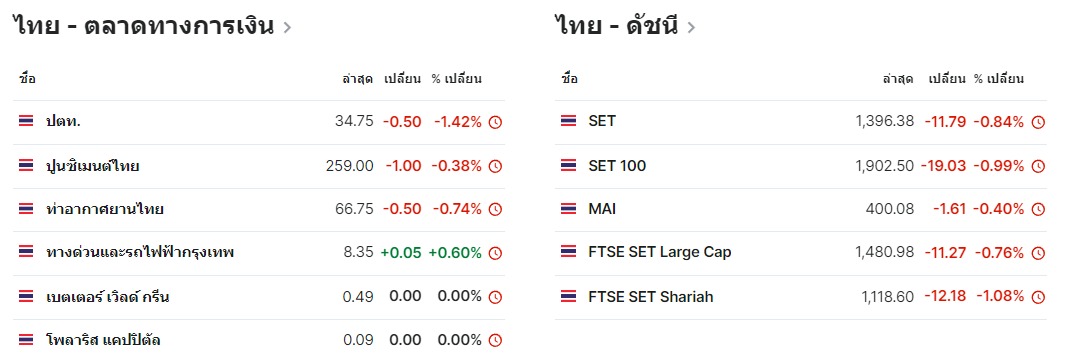This screenshot has width=1065, height=360.
Task: Click the clock icon beside ปูนซิเมนต์ไทย
Action: pyautogui.click(x=496, y=166)
